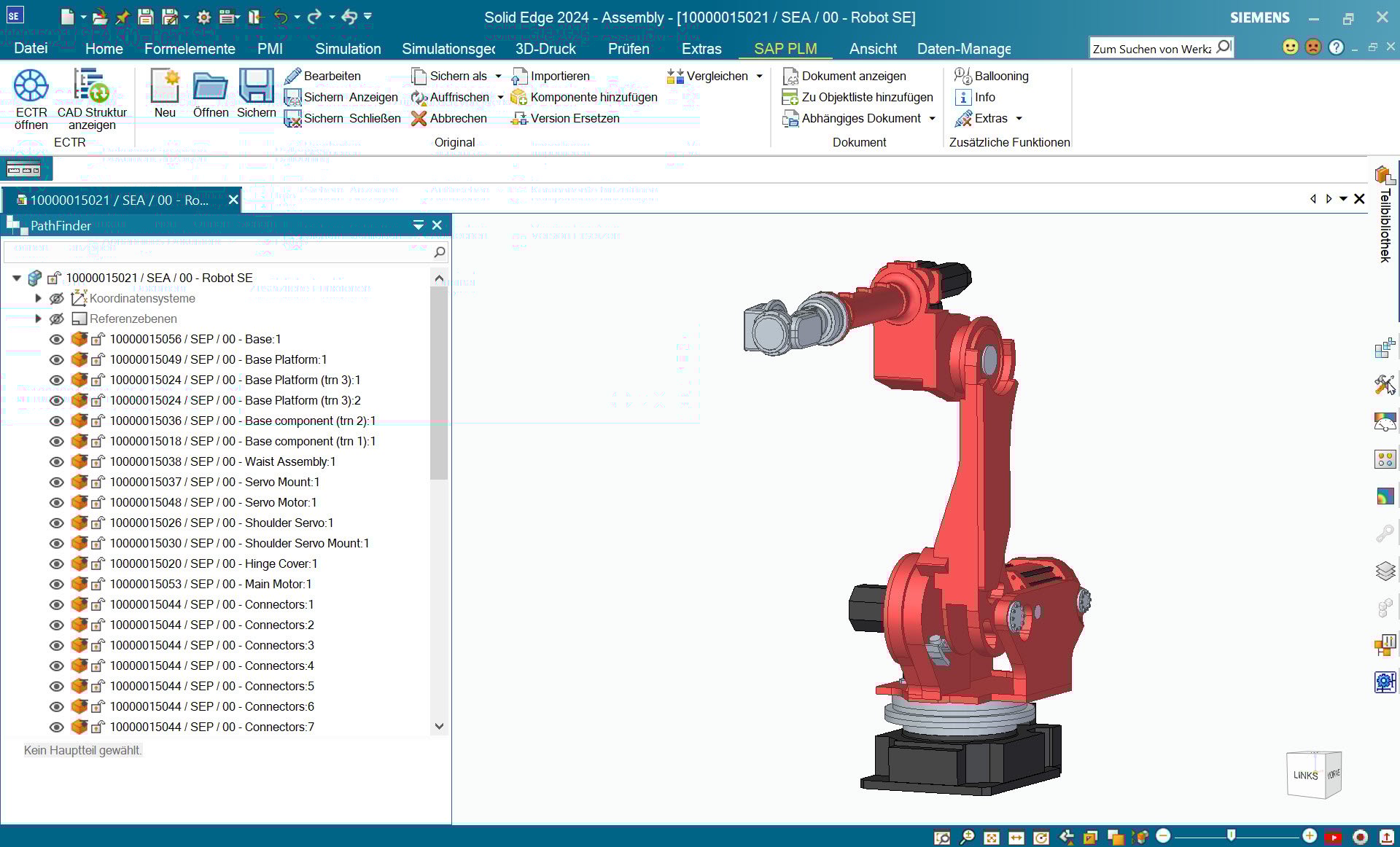Screen dimensions: 1400x847
Task: Click the Version Ersetzen icon
Action: (x=518, y=118)
